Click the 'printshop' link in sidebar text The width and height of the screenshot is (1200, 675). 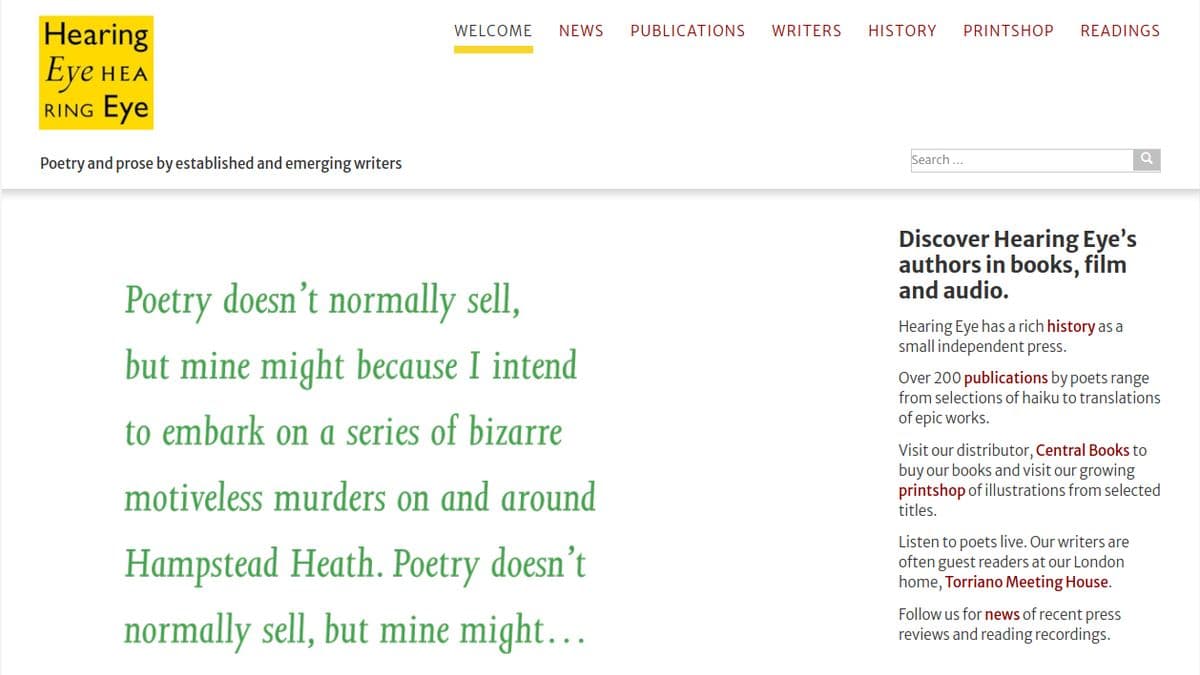tap(931, 490)
